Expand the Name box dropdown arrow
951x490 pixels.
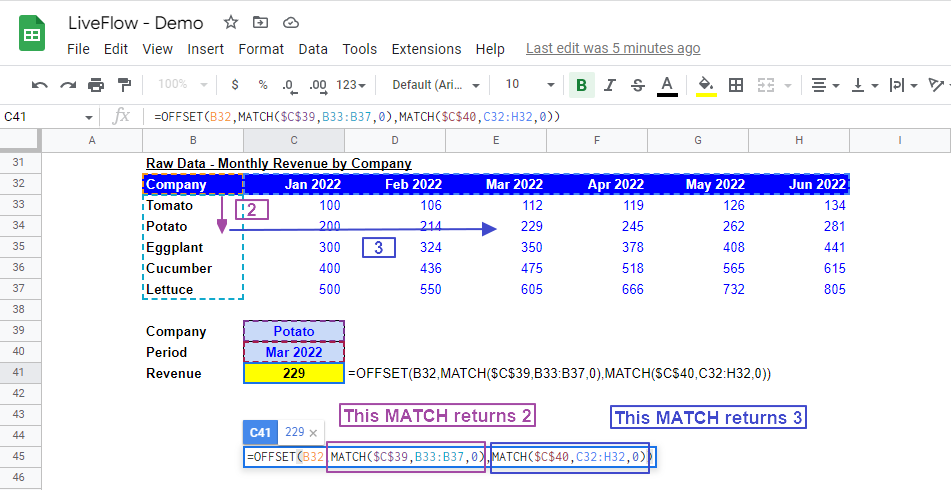[89, 117]
